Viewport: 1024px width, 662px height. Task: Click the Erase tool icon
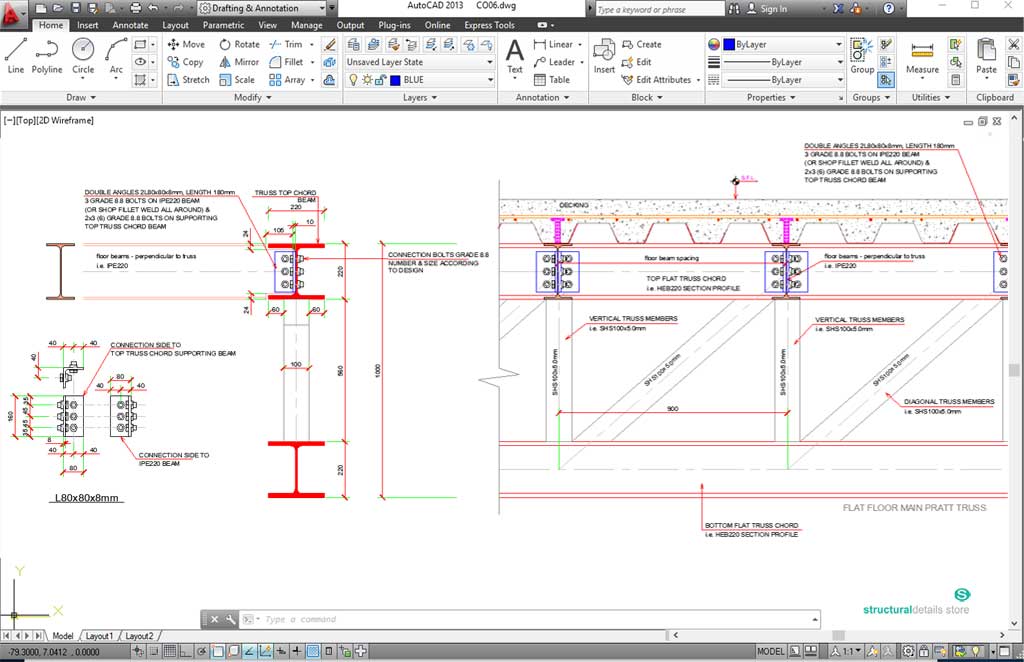tap(330, 44)
